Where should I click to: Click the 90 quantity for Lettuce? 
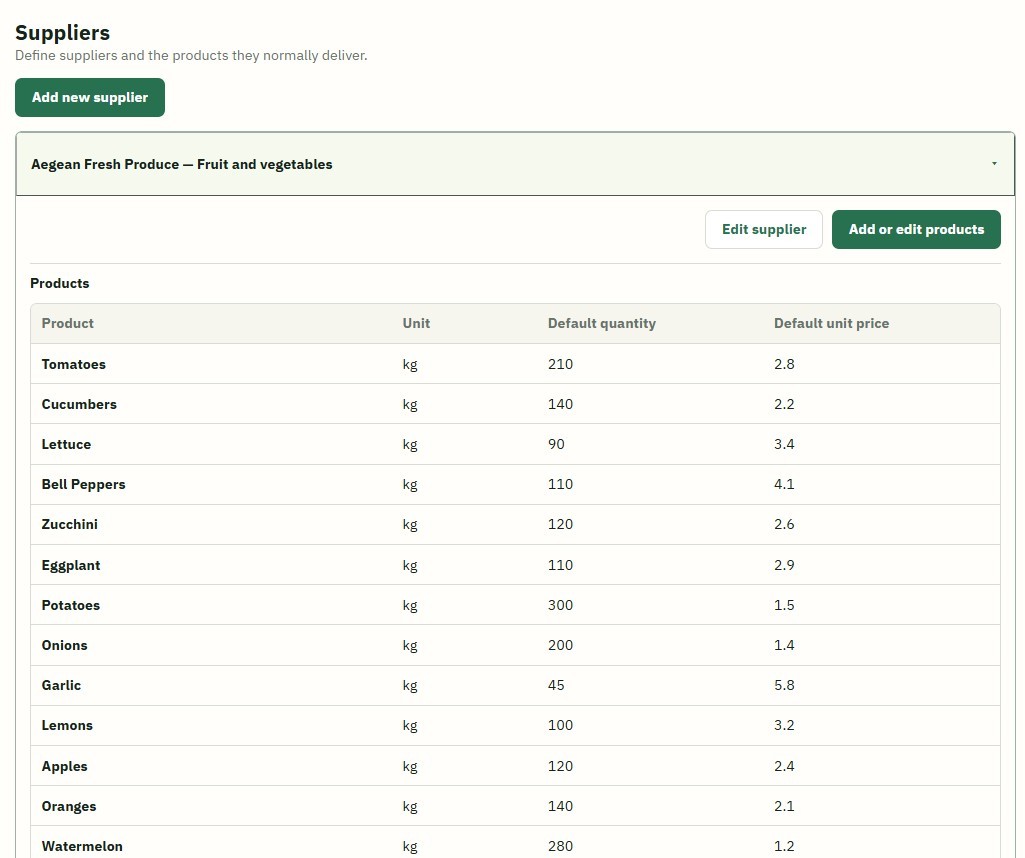pyautogui.click(x=556, y=444)
